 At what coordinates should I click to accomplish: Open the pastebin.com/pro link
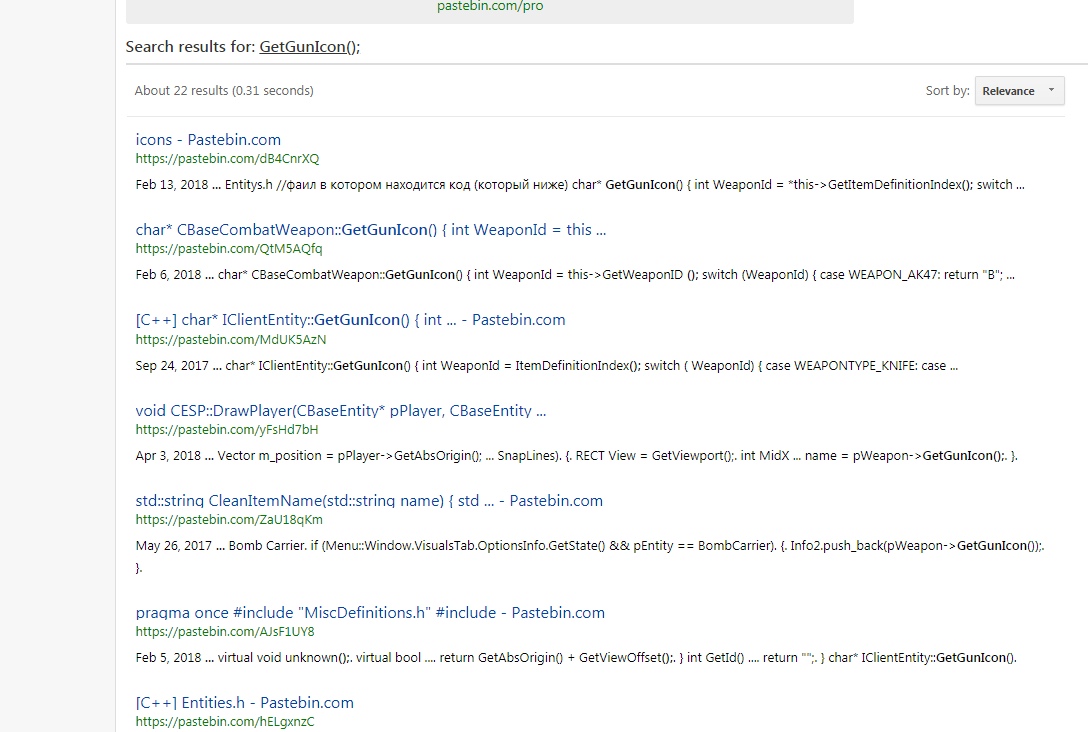coord(490,6)
